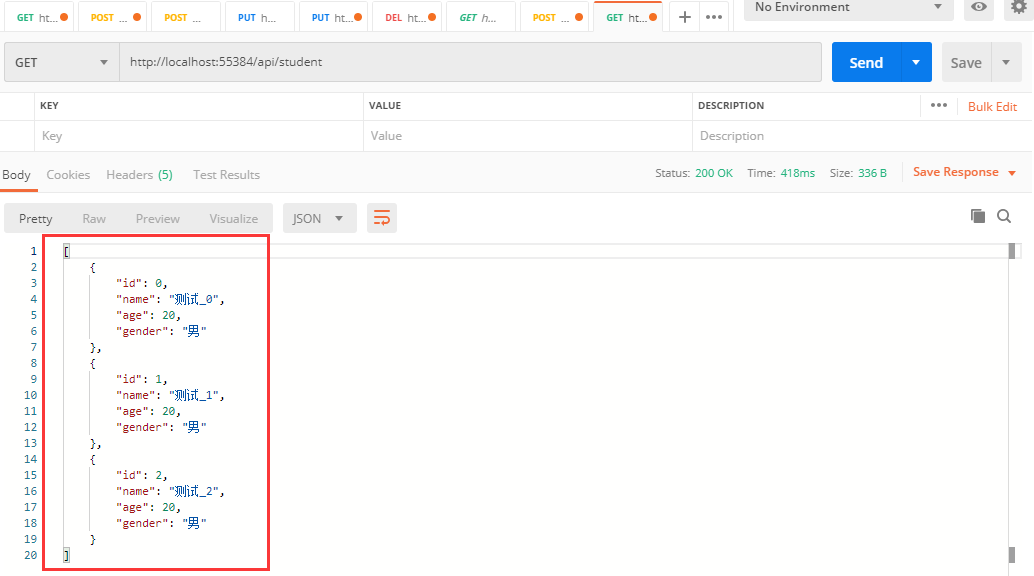1034x576 pixels.
Task: Switch to the italic GET request tab
Action: (x=481, y=17)
